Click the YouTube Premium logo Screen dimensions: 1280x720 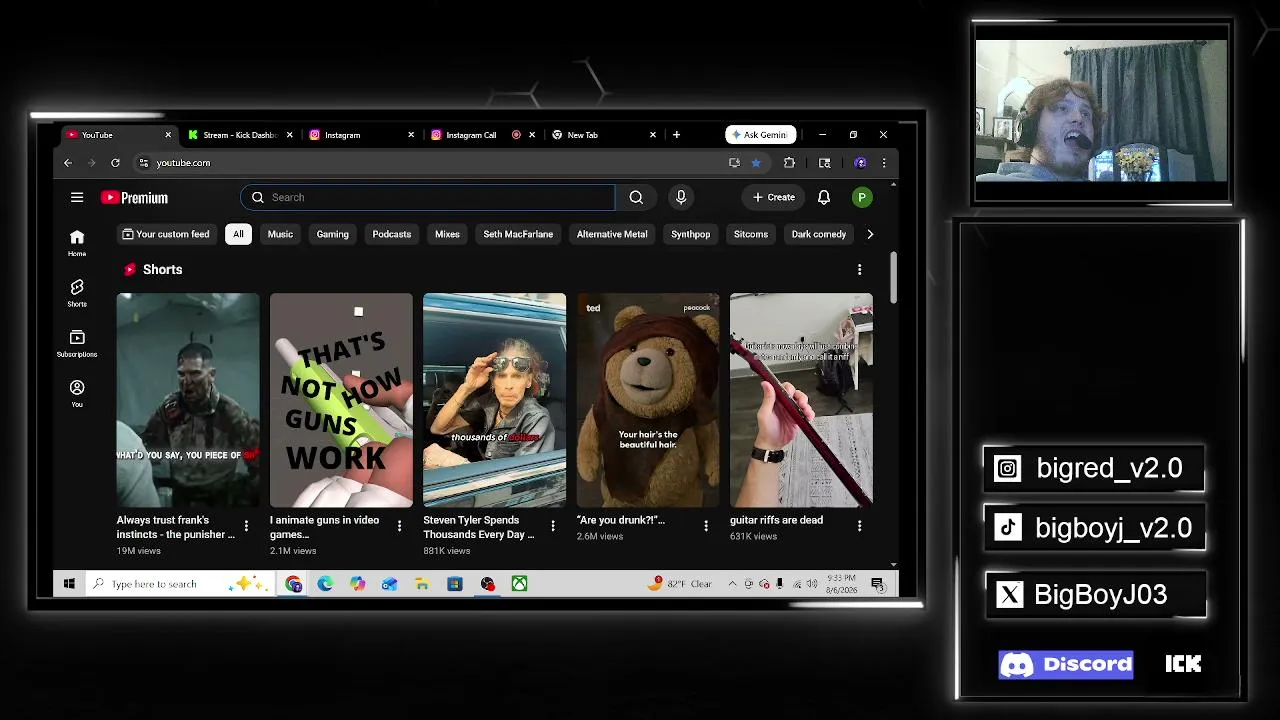click(134, 198)
